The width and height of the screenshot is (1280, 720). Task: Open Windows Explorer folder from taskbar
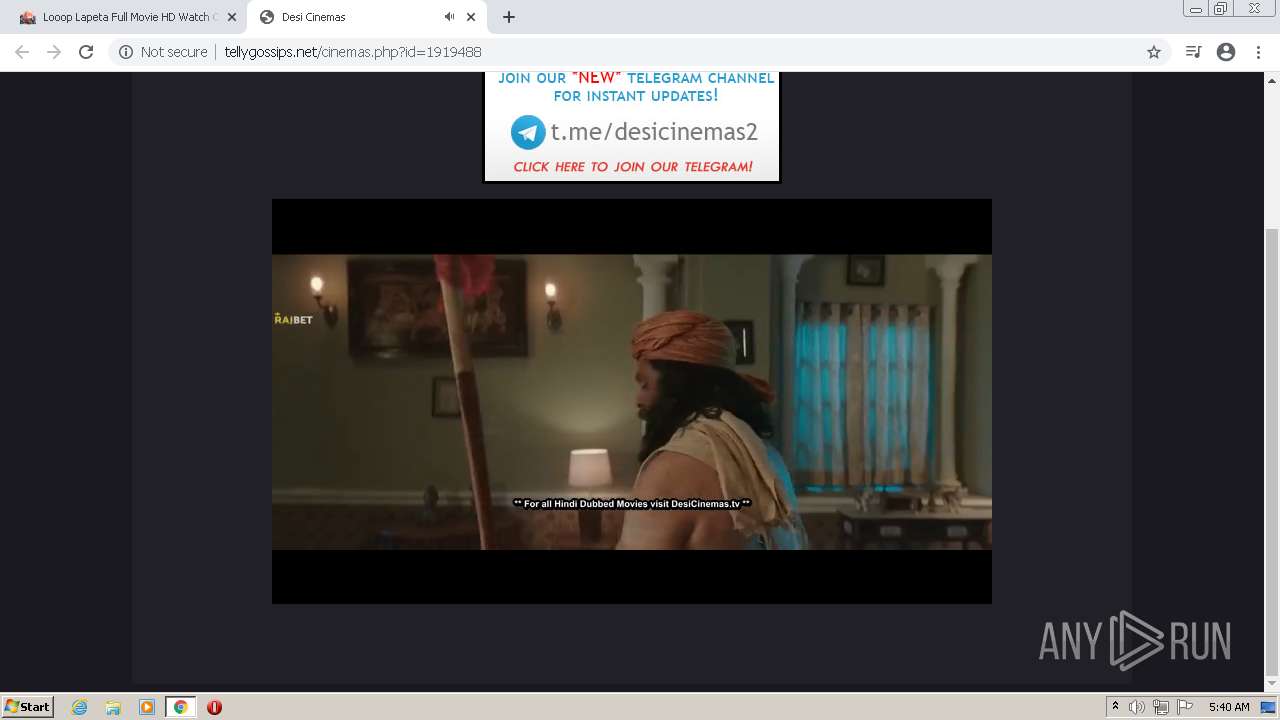[x=113, y=707]
